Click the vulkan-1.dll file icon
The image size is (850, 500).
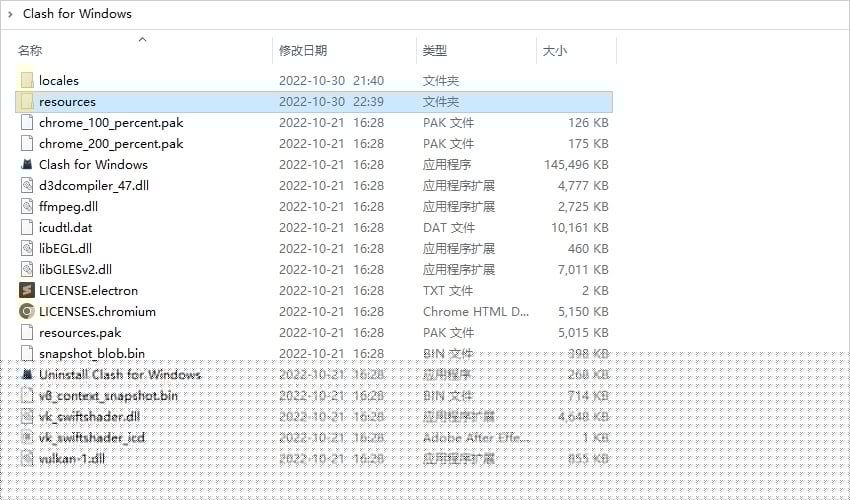[27, 459]
